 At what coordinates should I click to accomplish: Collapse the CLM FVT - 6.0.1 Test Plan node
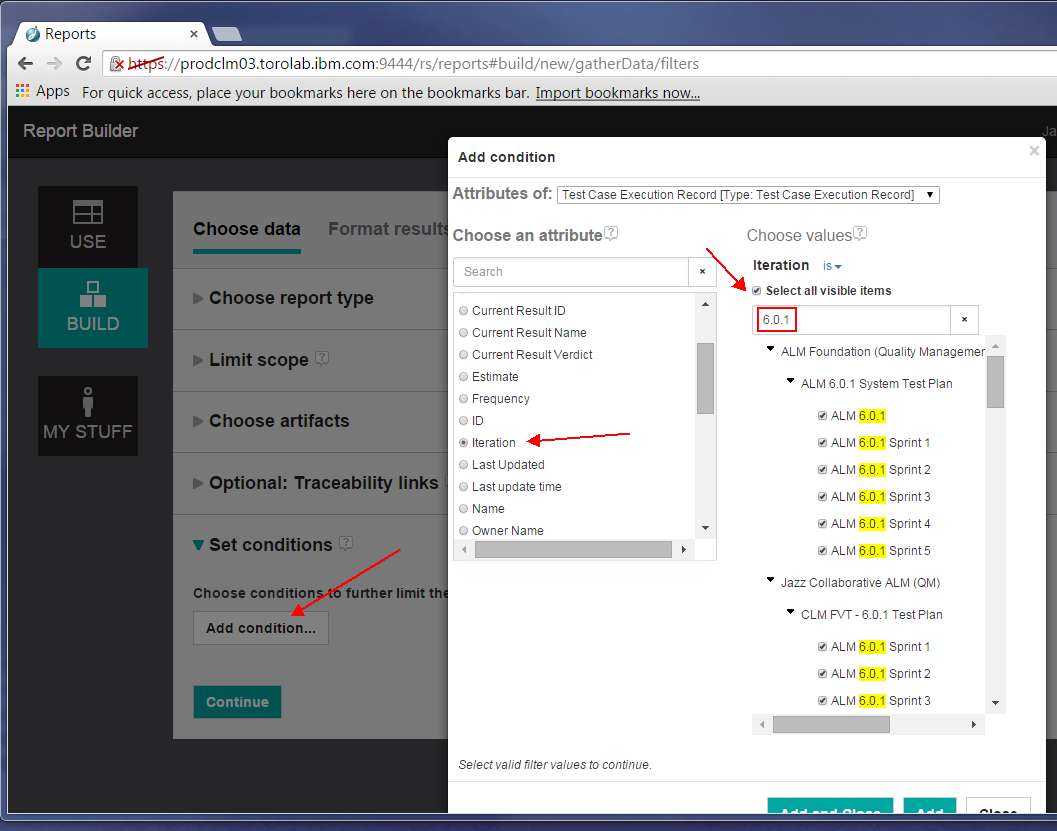[790, 612]
